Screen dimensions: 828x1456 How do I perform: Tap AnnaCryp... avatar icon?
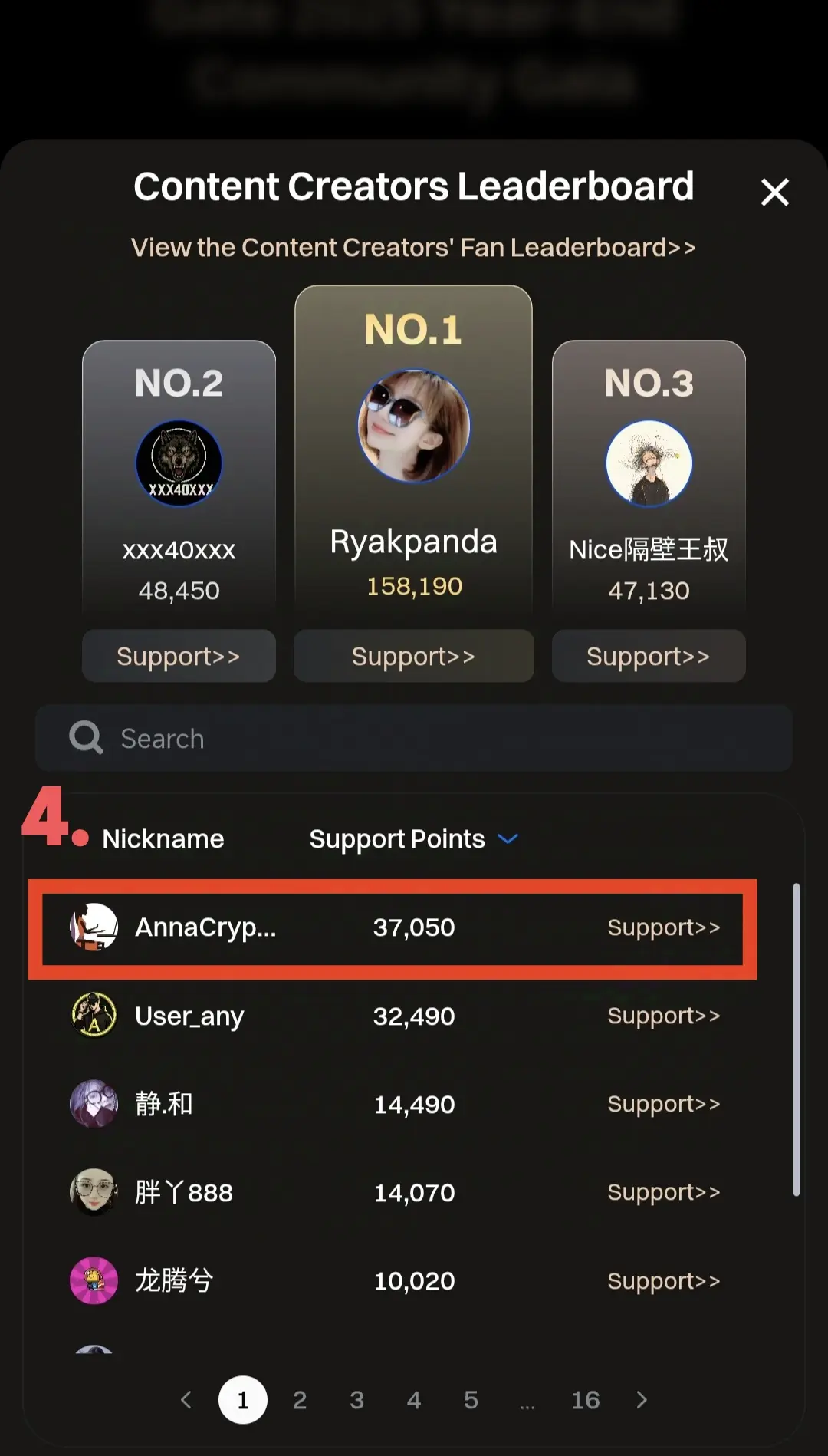94,927
